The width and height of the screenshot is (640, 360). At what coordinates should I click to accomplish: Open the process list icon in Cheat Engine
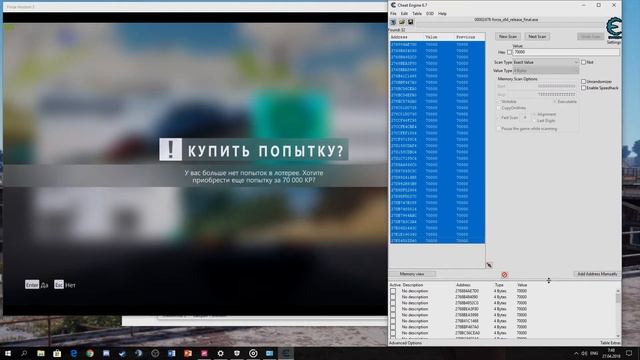(393, 22)
